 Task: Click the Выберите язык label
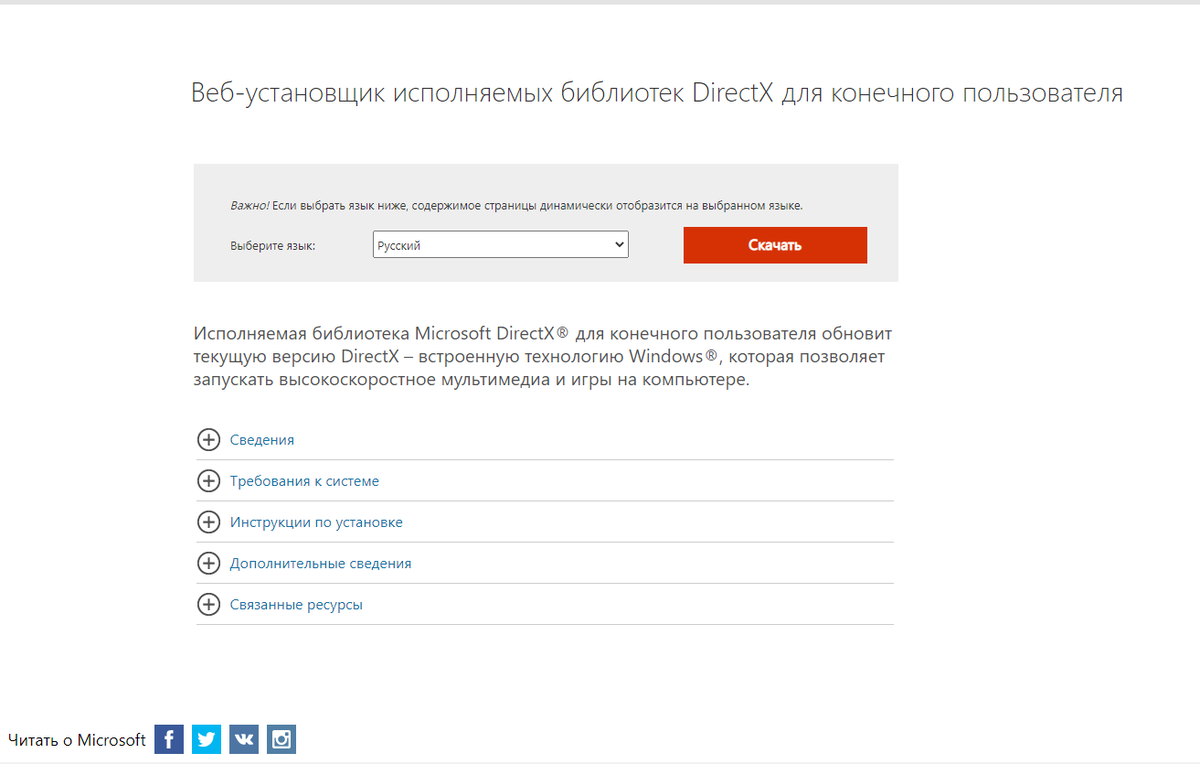point(273,246)
